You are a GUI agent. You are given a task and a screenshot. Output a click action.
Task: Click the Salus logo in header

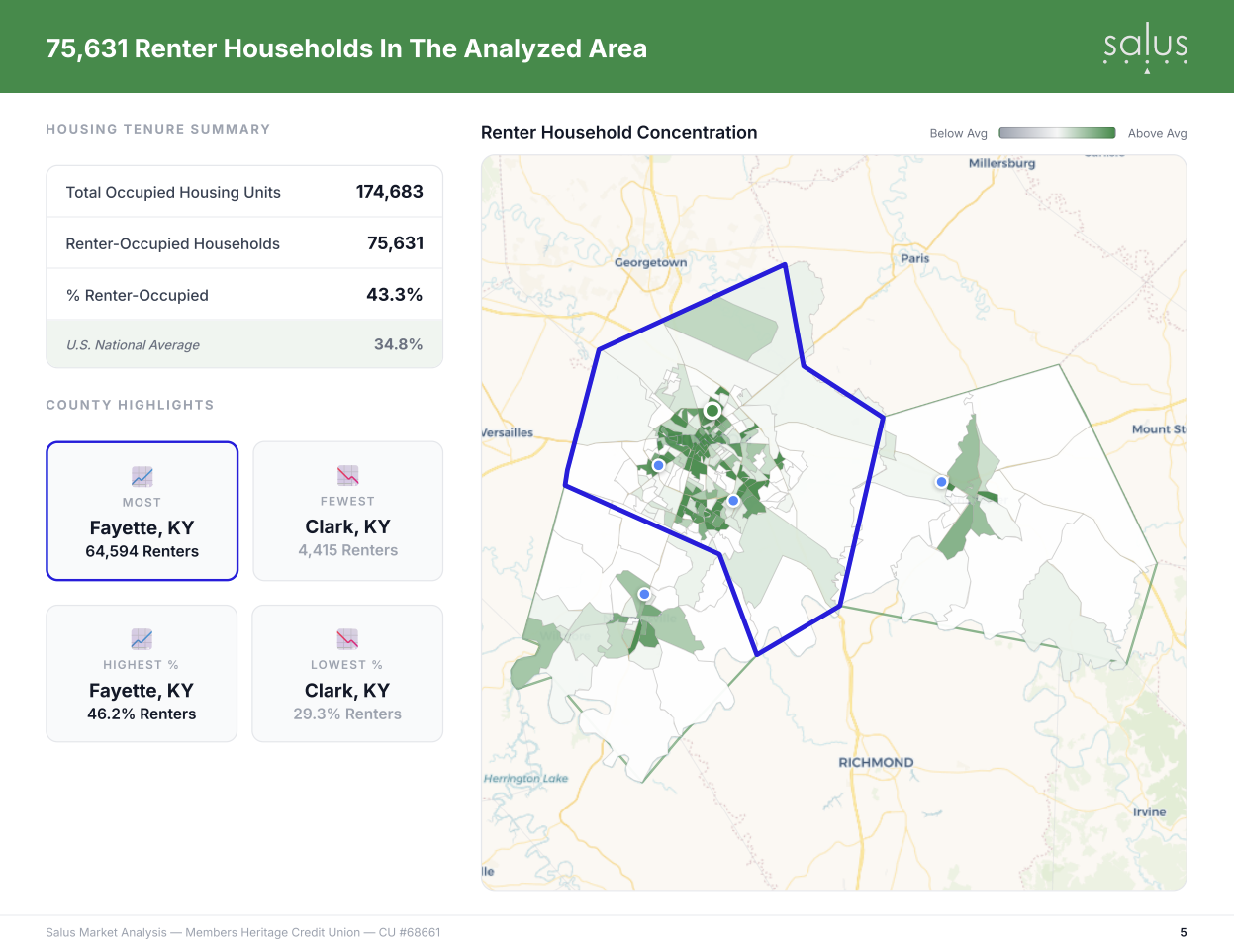[1146, 48]
